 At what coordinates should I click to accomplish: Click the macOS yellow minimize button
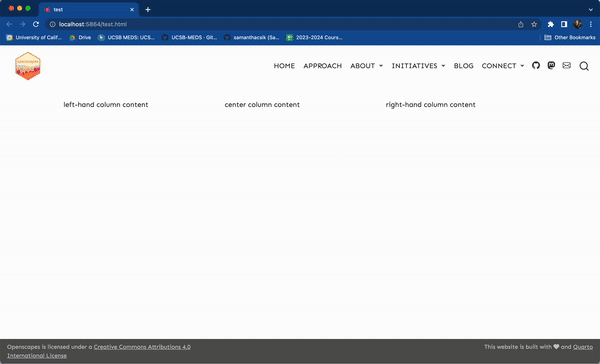(x=20, y=8)
